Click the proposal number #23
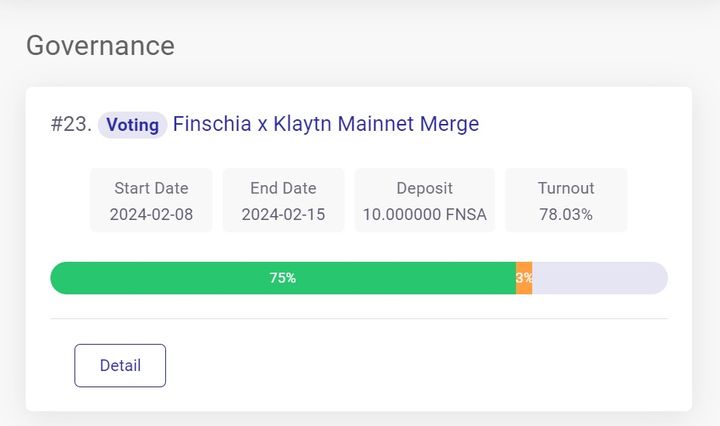 click(71, 125)
